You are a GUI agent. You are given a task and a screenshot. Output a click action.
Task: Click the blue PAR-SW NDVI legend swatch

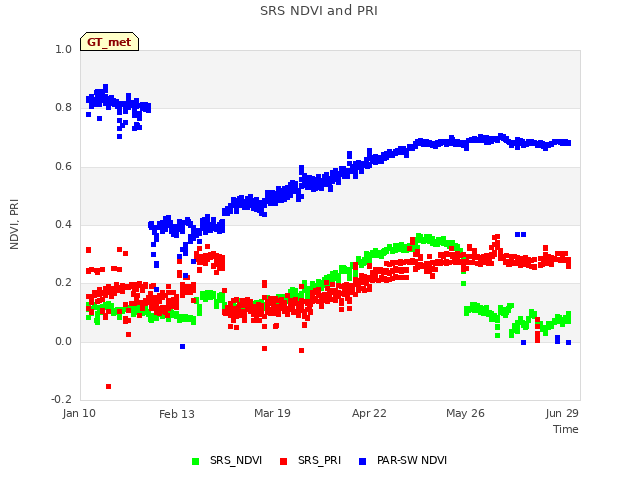[x=362, y=461]
